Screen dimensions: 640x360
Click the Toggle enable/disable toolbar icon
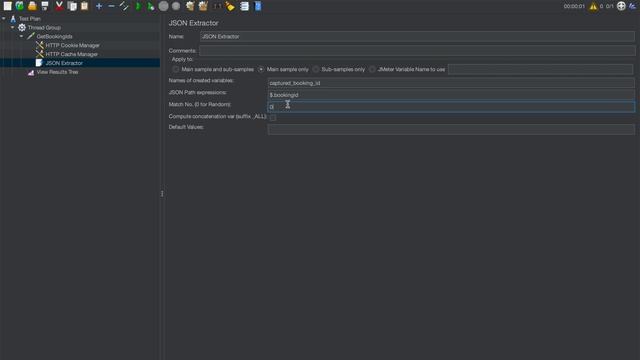[124, 6]
